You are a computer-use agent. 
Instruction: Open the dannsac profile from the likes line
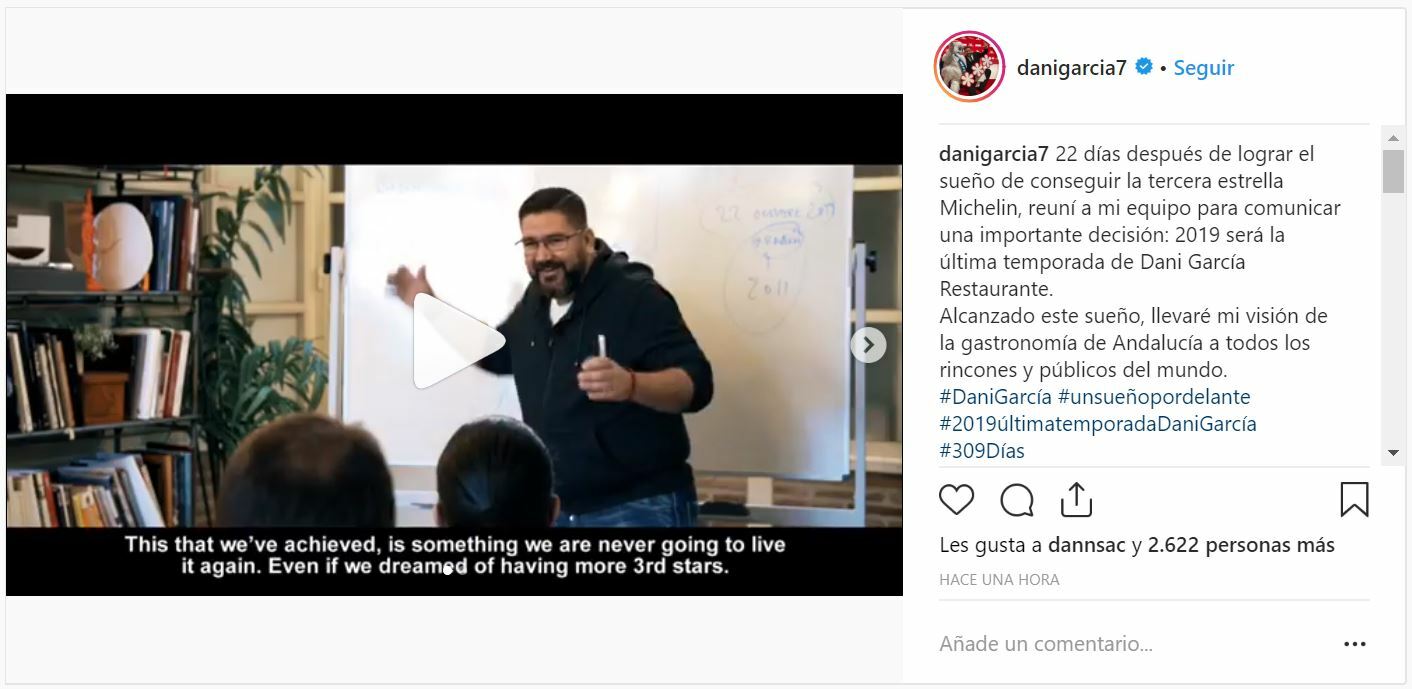click(1085, 545)
